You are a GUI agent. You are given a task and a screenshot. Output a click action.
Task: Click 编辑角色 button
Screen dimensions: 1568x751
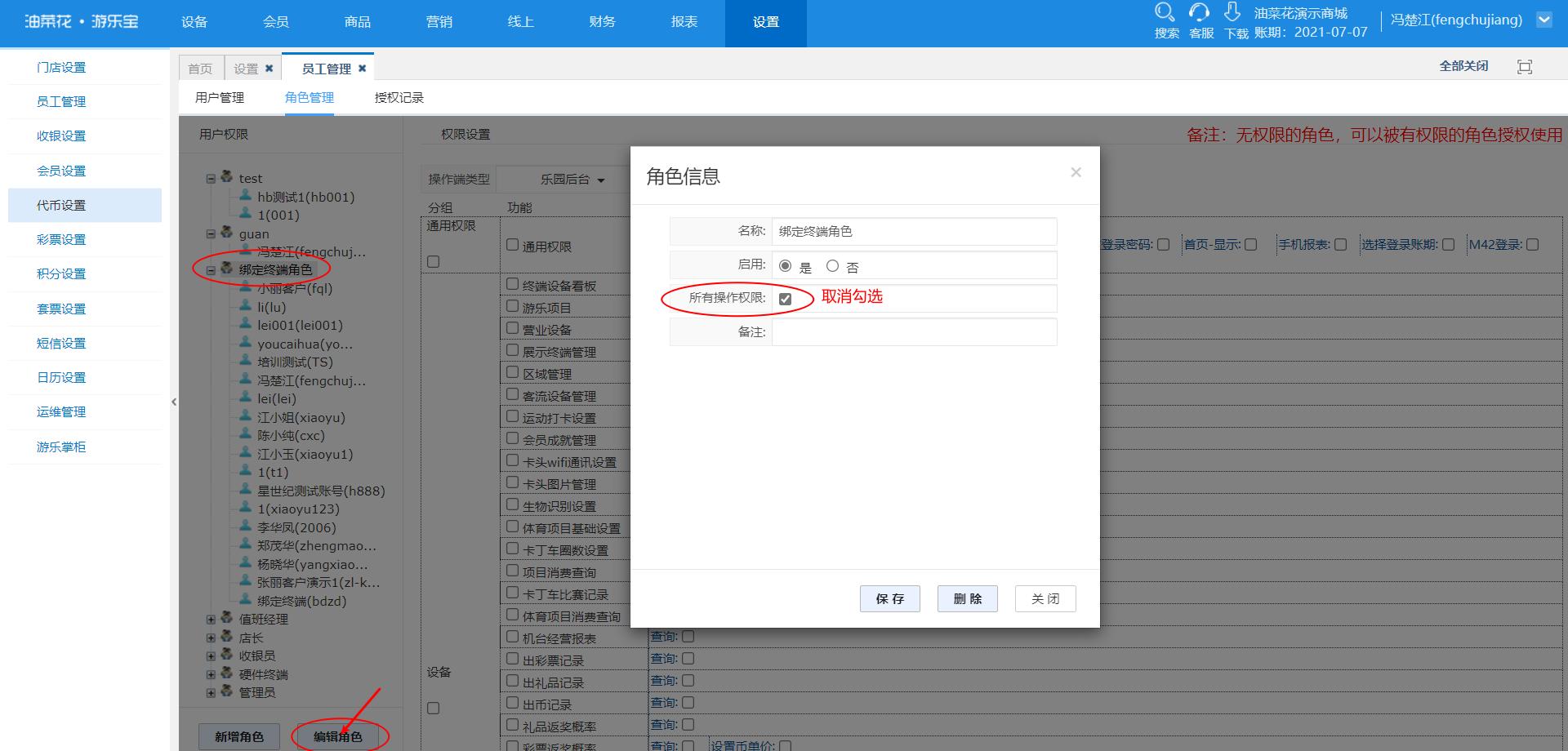338,736
